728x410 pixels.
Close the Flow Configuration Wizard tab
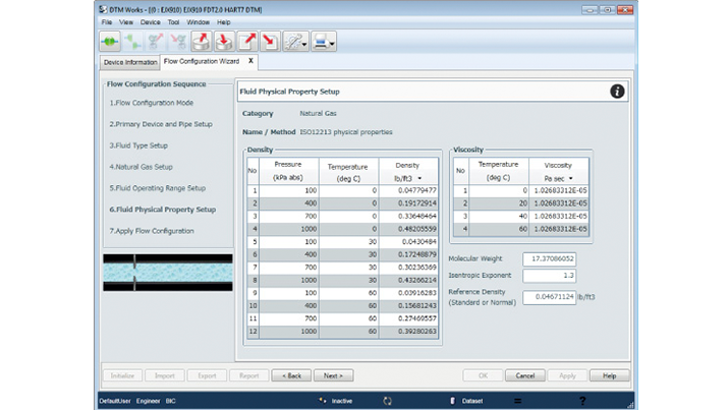click(251, 61)
